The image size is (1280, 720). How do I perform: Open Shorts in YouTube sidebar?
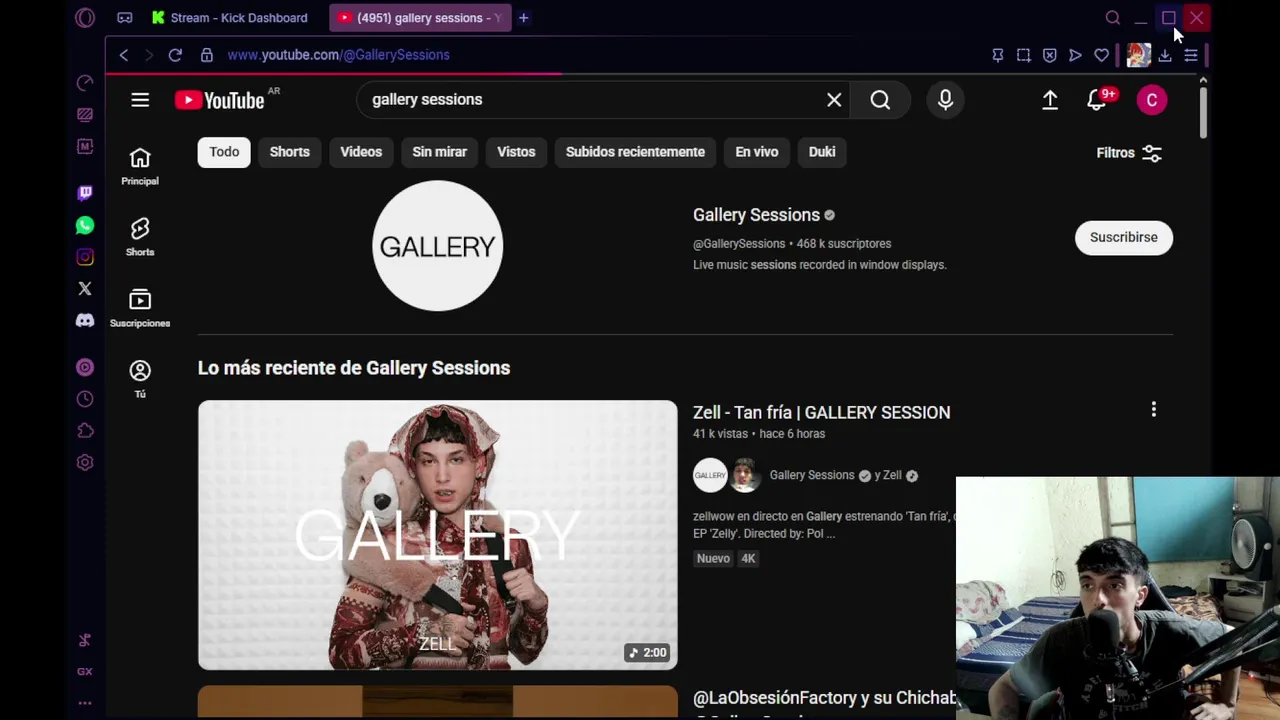[140, 237]
